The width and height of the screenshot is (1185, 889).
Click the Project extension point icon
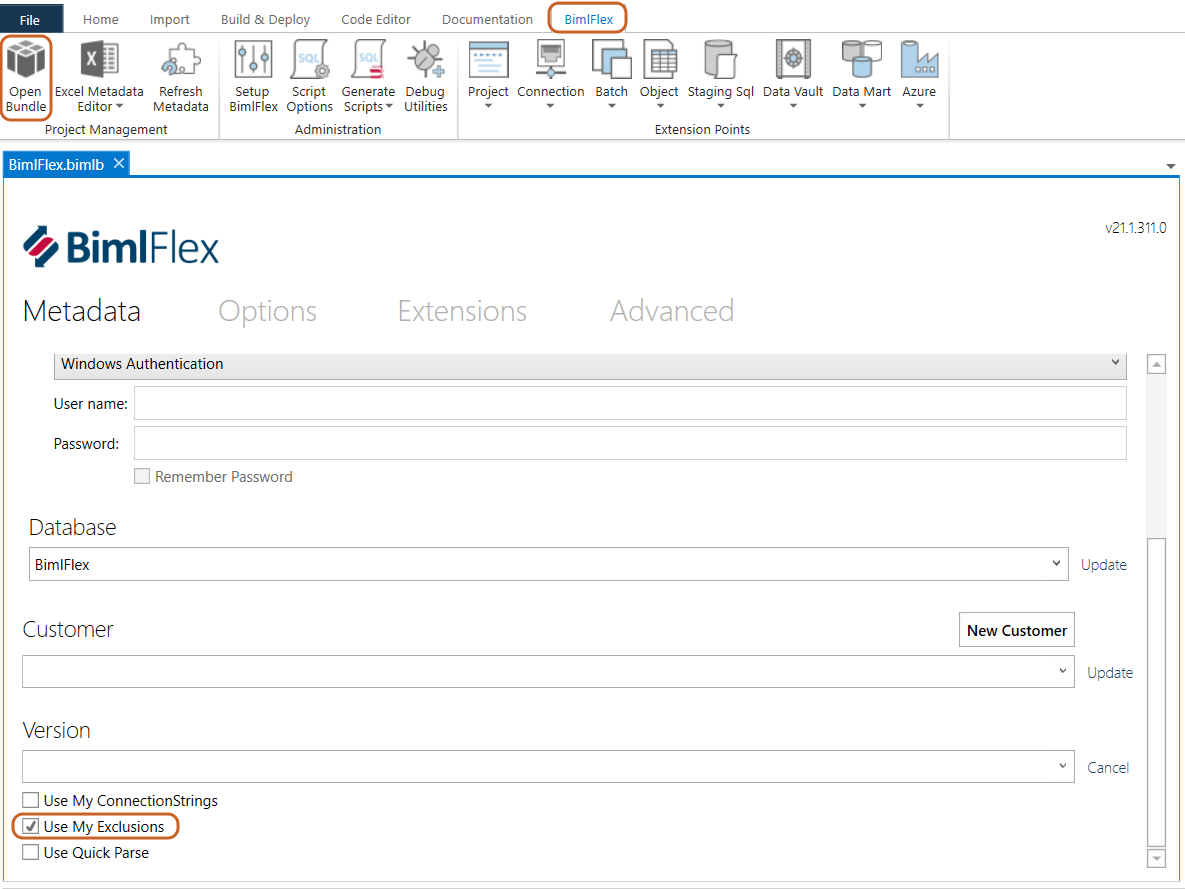click(488, 60)
